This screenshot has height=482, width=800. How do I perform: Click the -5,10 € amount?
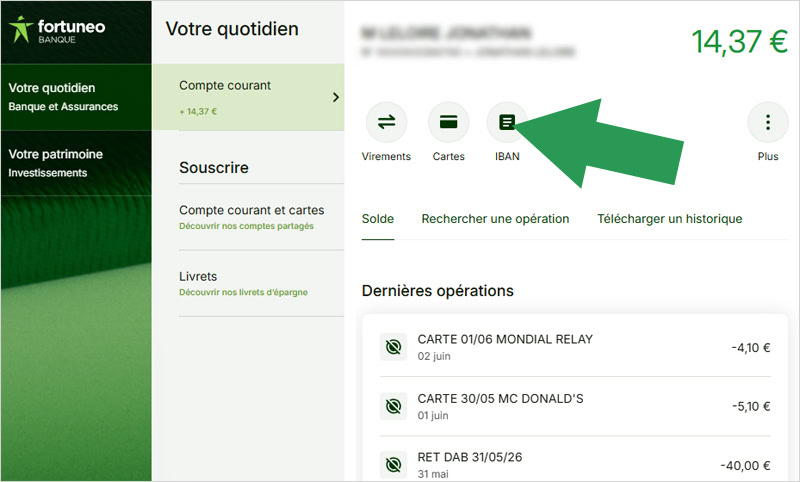(x=751, y=407)
